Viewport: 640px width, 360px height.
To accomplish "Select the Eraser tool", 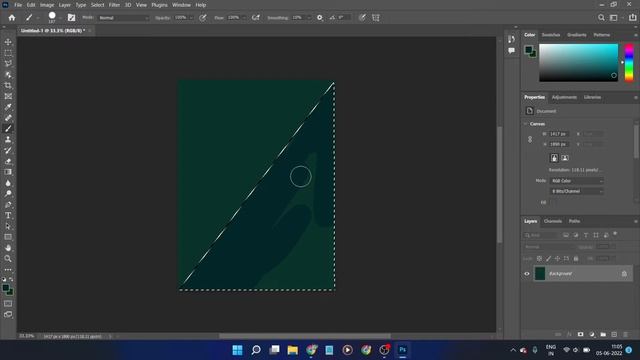I will pyautogui.click(x=8, y=161).
